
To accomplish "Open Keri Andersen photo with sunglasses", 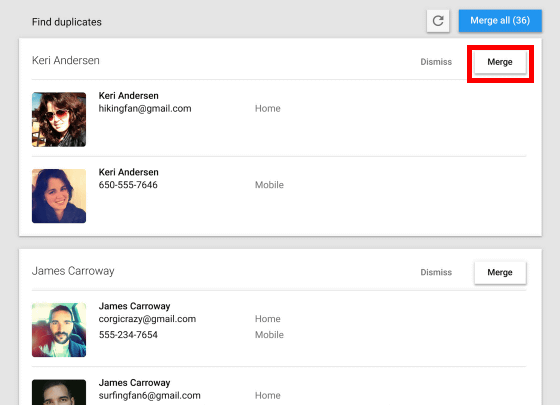I will [x=59, y=119].
